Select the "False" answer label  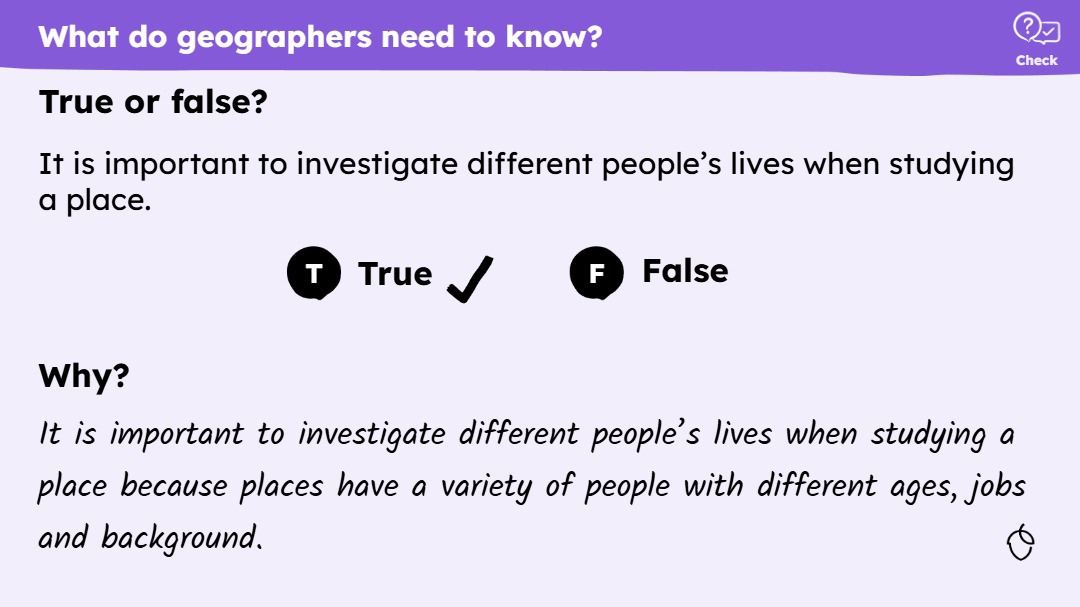tap(685, 271)
